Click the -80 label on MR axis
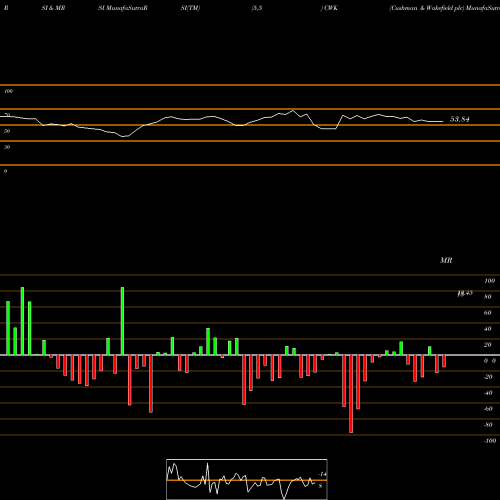Screen dimensions: 500x500 coord(488,425)
